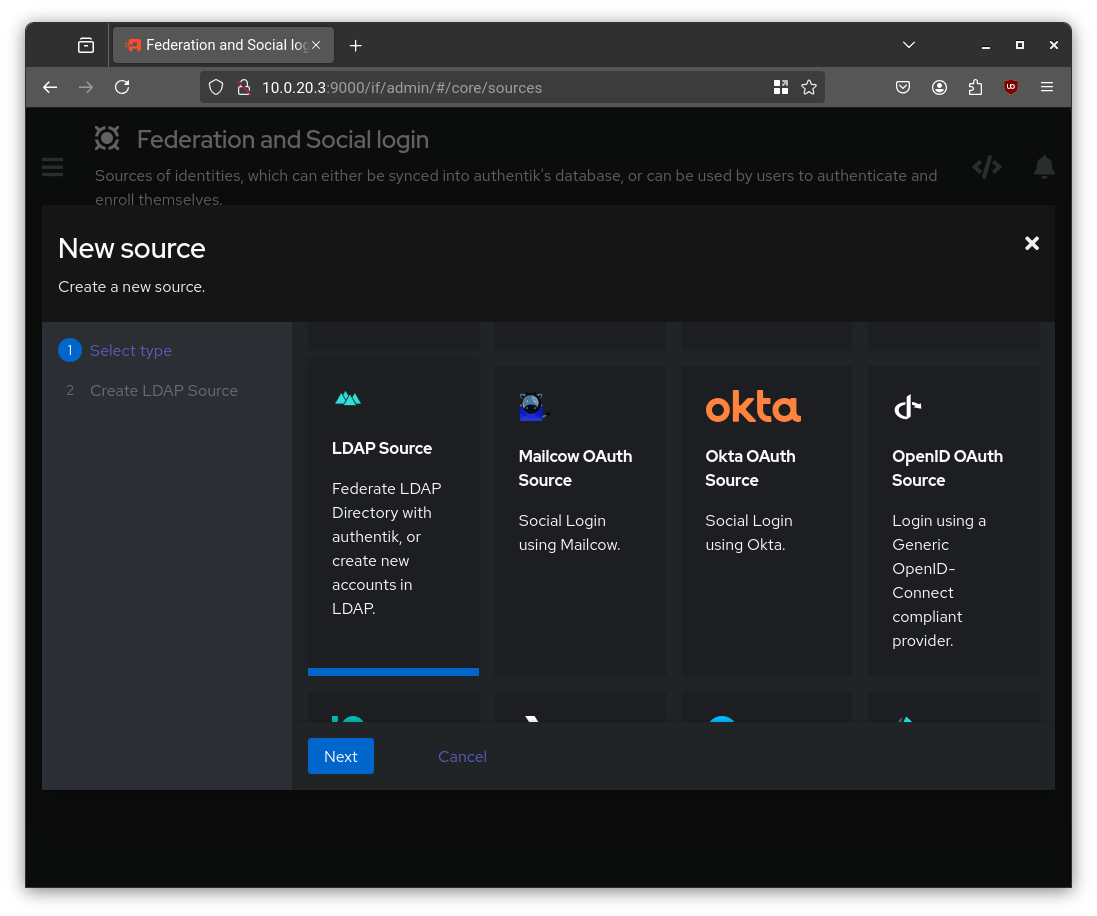Open the extensions puzzle icon
This screenshot has width=1097, height=916.
975,87
